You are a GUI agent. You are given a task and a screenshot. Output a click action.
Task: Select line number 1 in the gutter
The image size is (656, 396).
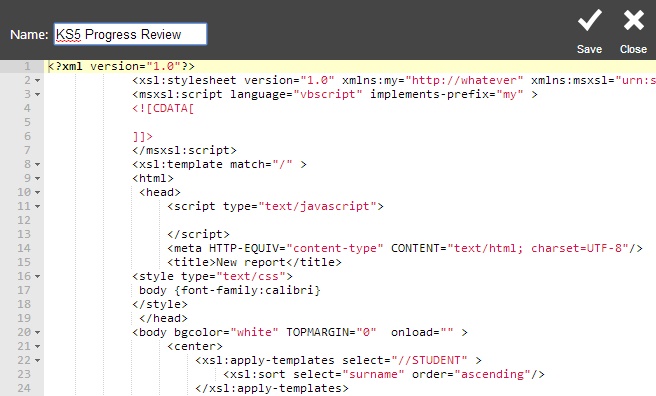pyautogui.click(x=27, y=66)
